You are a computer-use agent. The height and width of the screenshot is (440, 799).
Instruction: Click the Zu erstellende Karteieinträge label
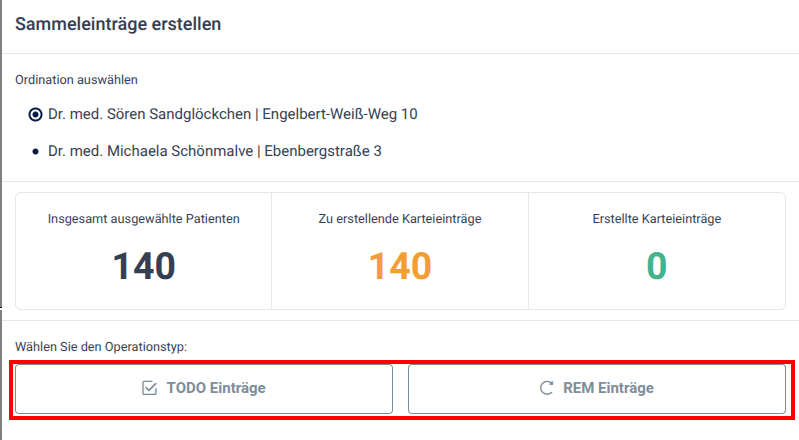point(400,219)
